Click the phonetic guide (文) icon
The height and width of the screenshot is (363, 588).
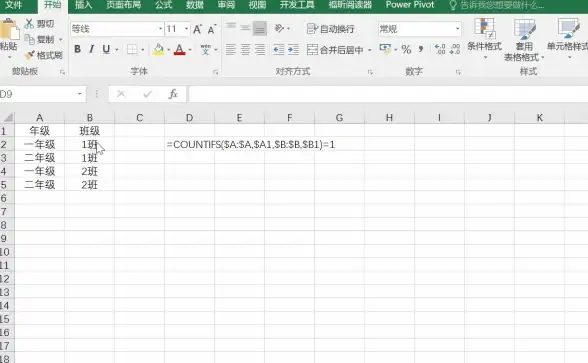206,50
